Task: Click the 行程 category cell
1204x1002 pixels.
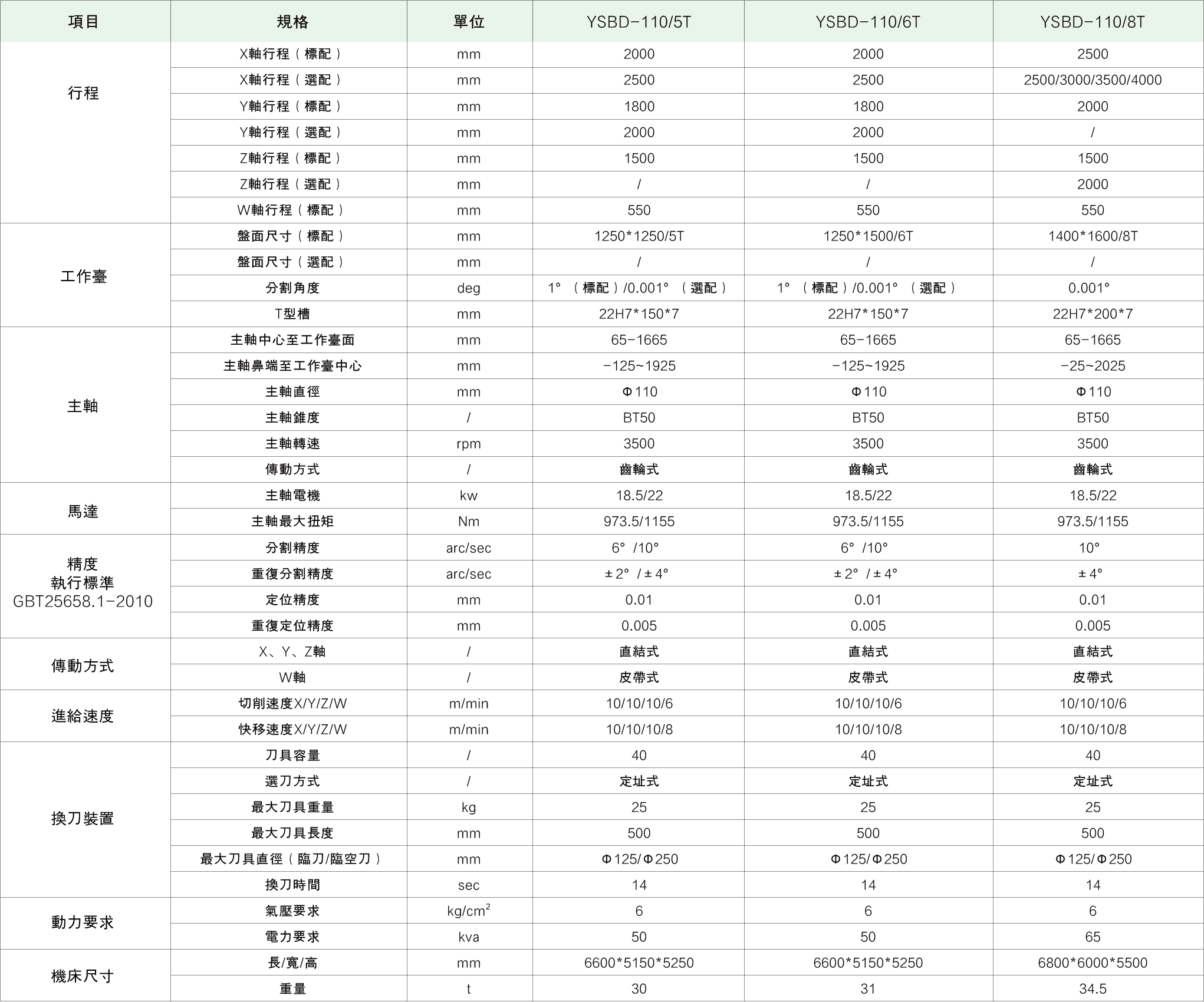Action: coord(83,93)
